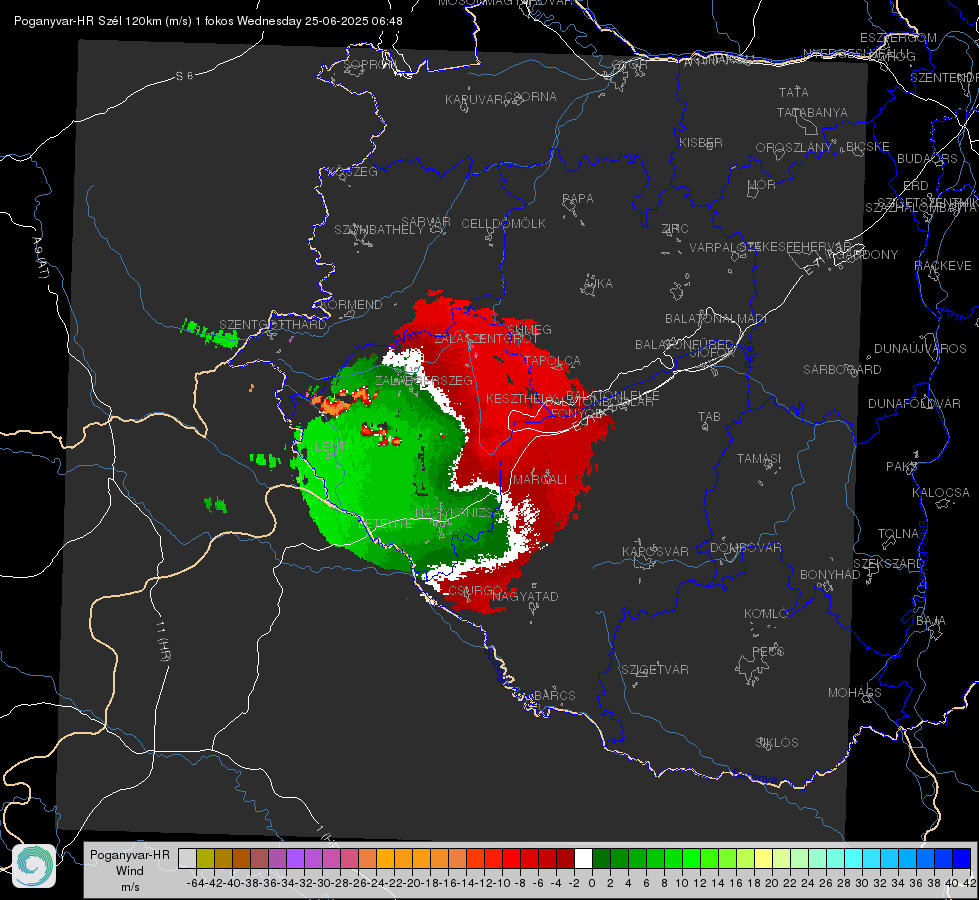Image resolution: width=979 pixels, height=900 pixels.
Task: Select the OROSZLANY label
Action: pyautogui.click(x=794, y=147)
